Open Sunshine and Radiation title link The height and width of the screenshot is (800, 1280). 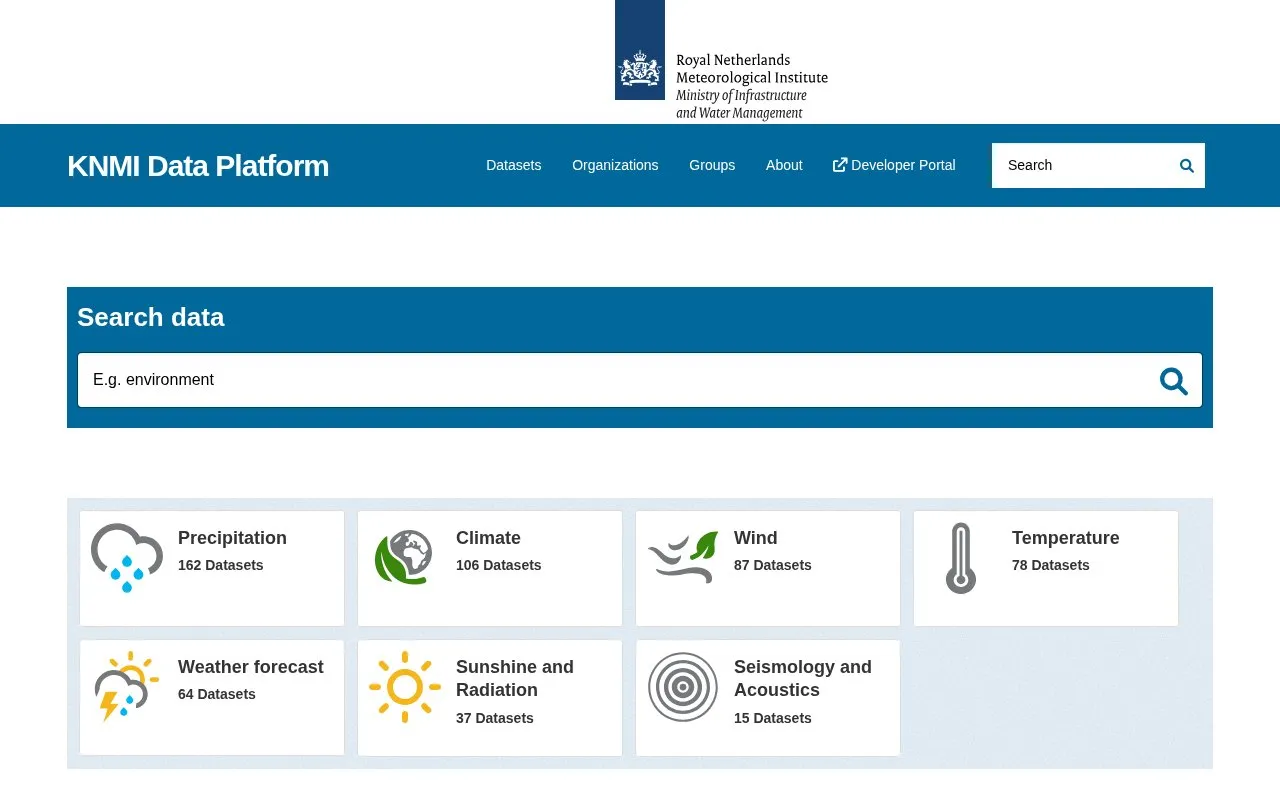click(515, 678)
